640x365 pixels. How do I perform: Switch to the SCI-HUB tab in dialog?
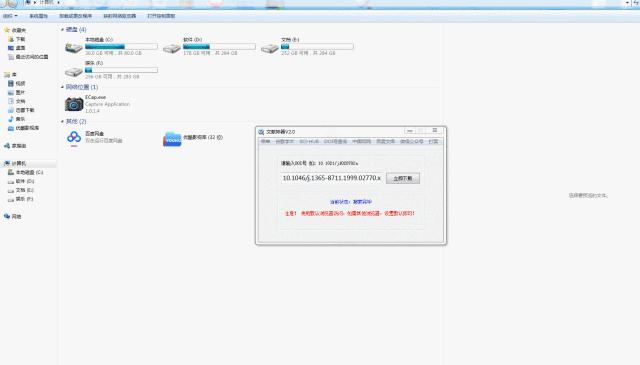tap(309, 141)
